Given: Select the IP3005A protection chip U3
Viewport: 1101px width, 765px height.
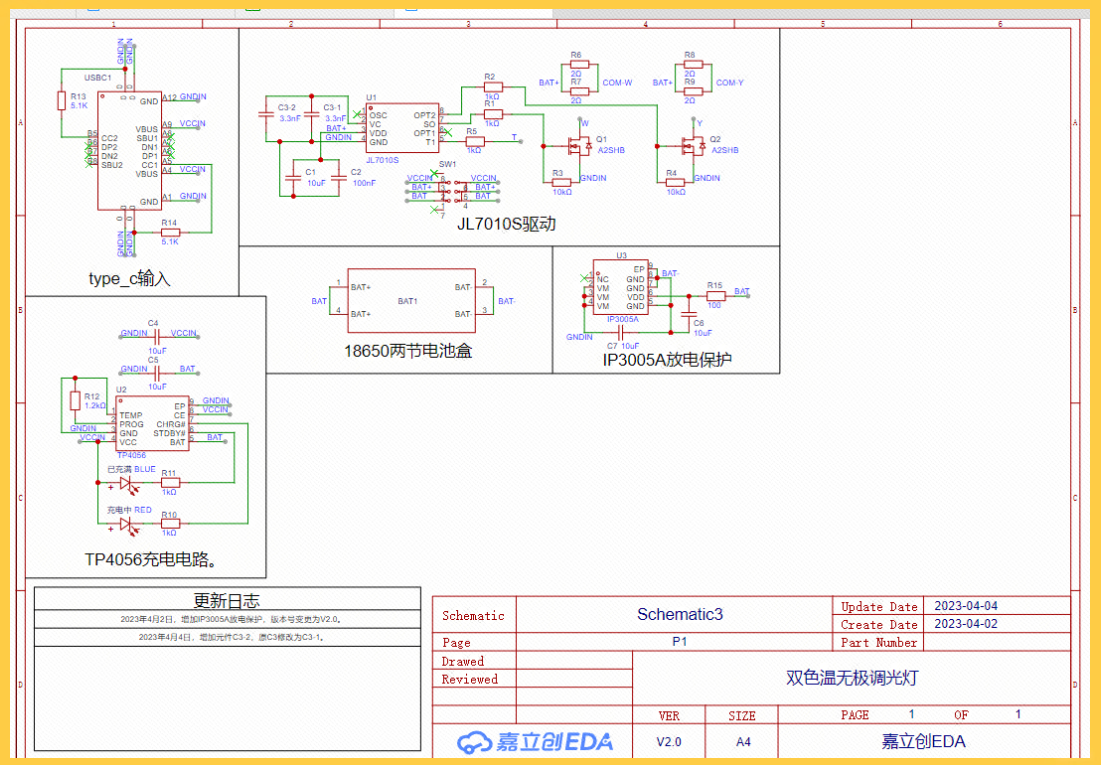Looking at the screenshot, I should 621,288.
